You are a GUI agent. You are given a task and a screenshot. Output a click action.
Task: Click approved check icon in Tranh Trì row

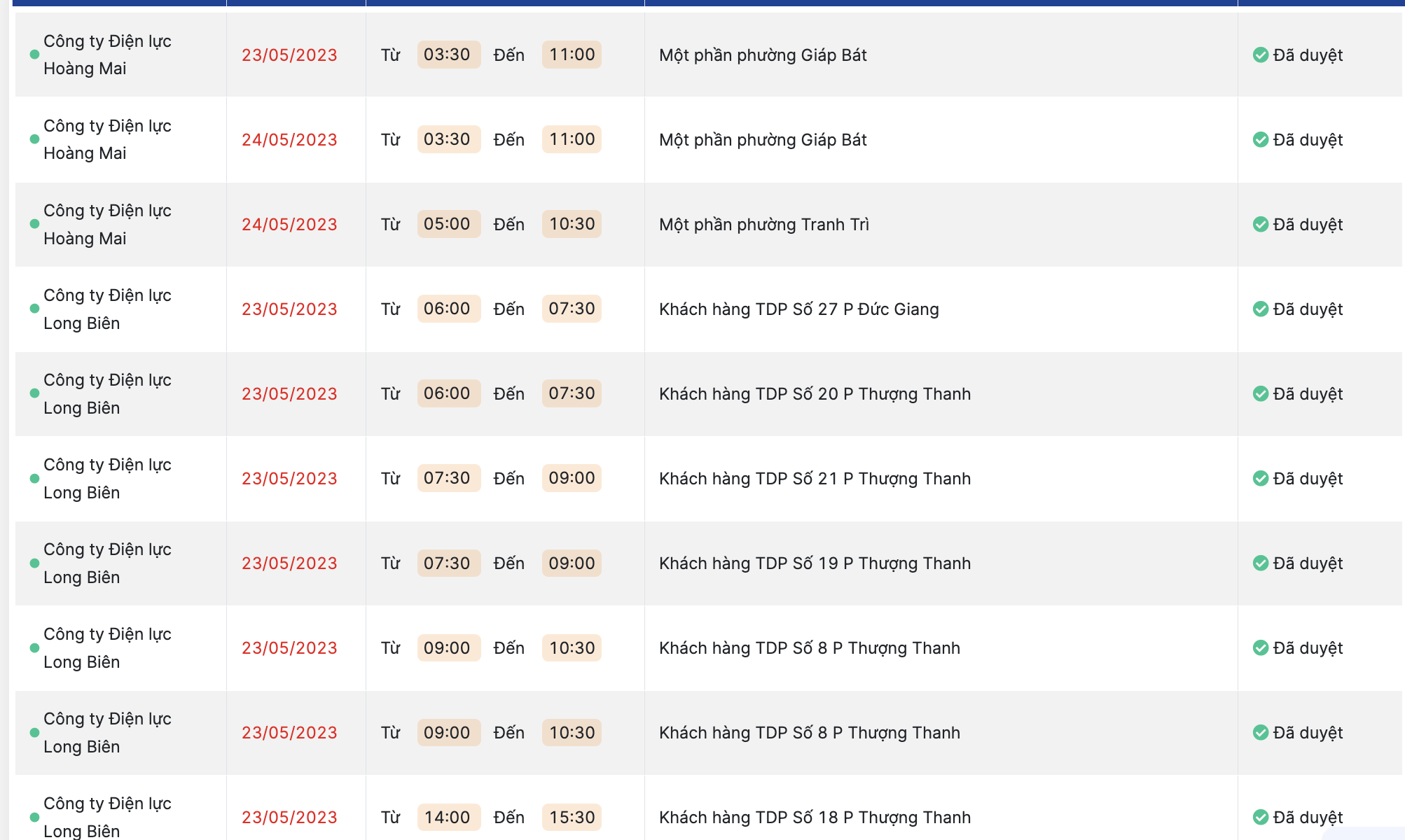point(1261,224)
